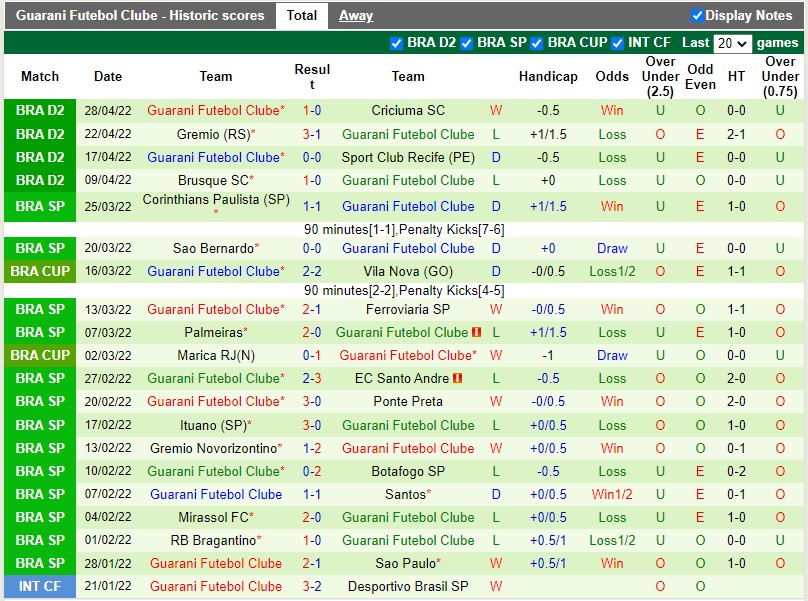Click red card icon next to EC Santo Andre
808x601 pixels.
pyautogui.click(x=457, y=378)
